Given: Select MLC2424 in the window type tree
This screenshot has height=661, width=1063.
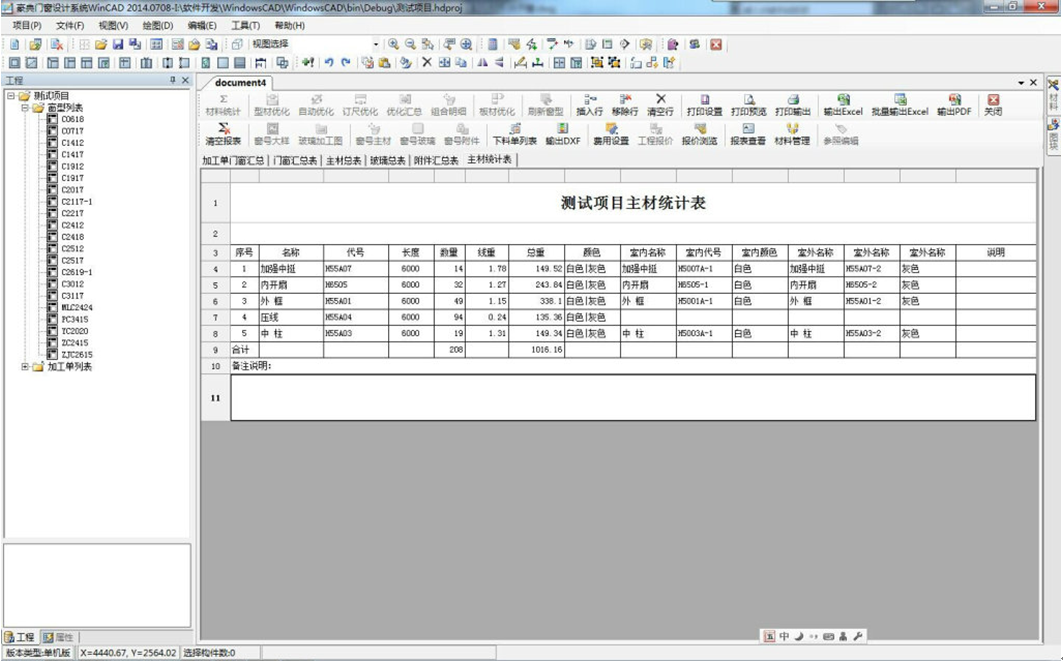Looking at the screenshot, I should [77, 308].
